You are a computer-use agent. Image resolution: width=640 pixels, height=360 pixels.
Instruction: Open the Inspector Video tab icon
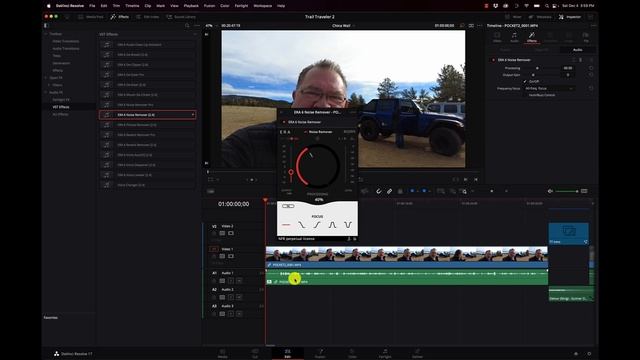click(x=497, y=37)
